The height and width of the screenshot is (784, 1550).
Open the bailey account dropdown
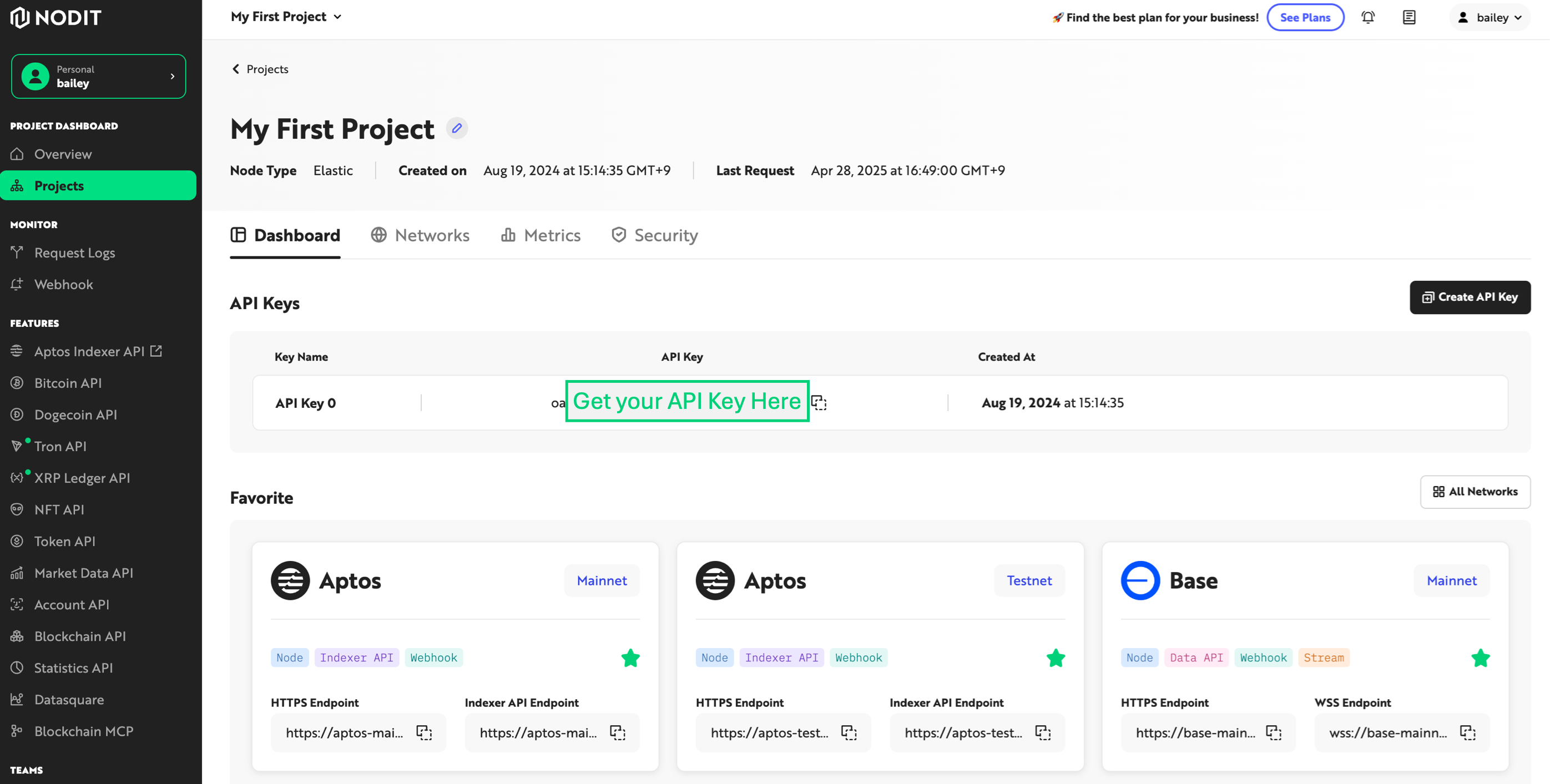click(1489, 17)
